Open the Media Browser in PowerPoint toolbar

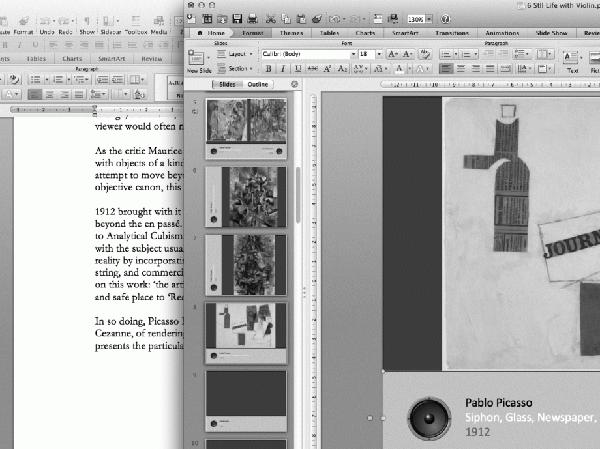point(393,19)
